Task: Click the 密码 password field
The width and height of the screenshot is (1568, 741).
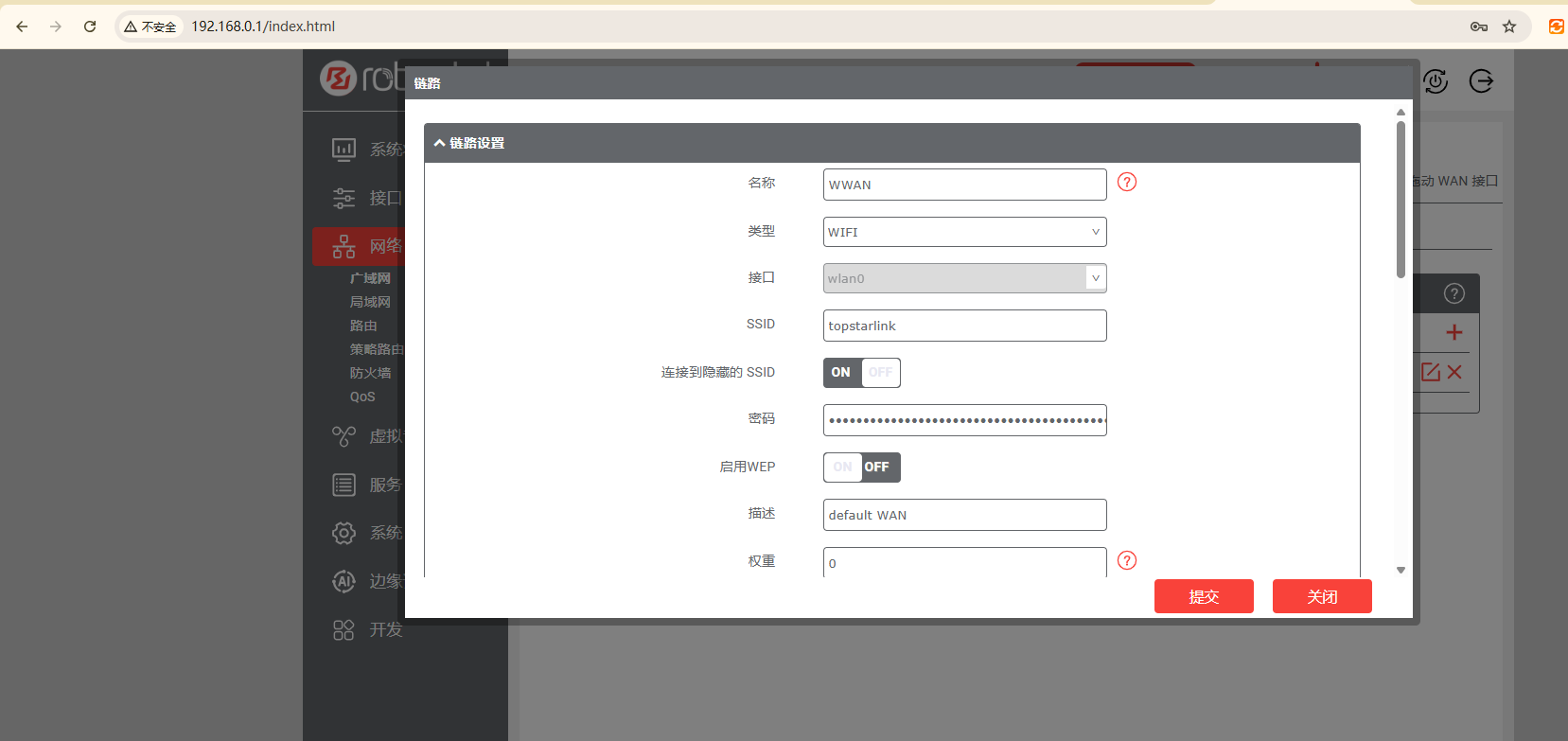Action: click(964, 420)
